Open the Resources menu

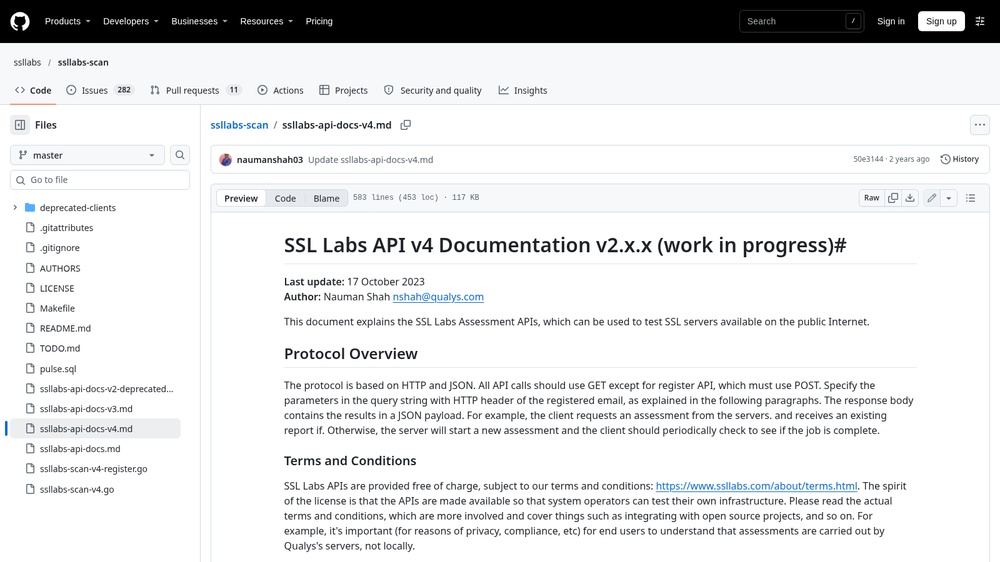pos(267,21)
